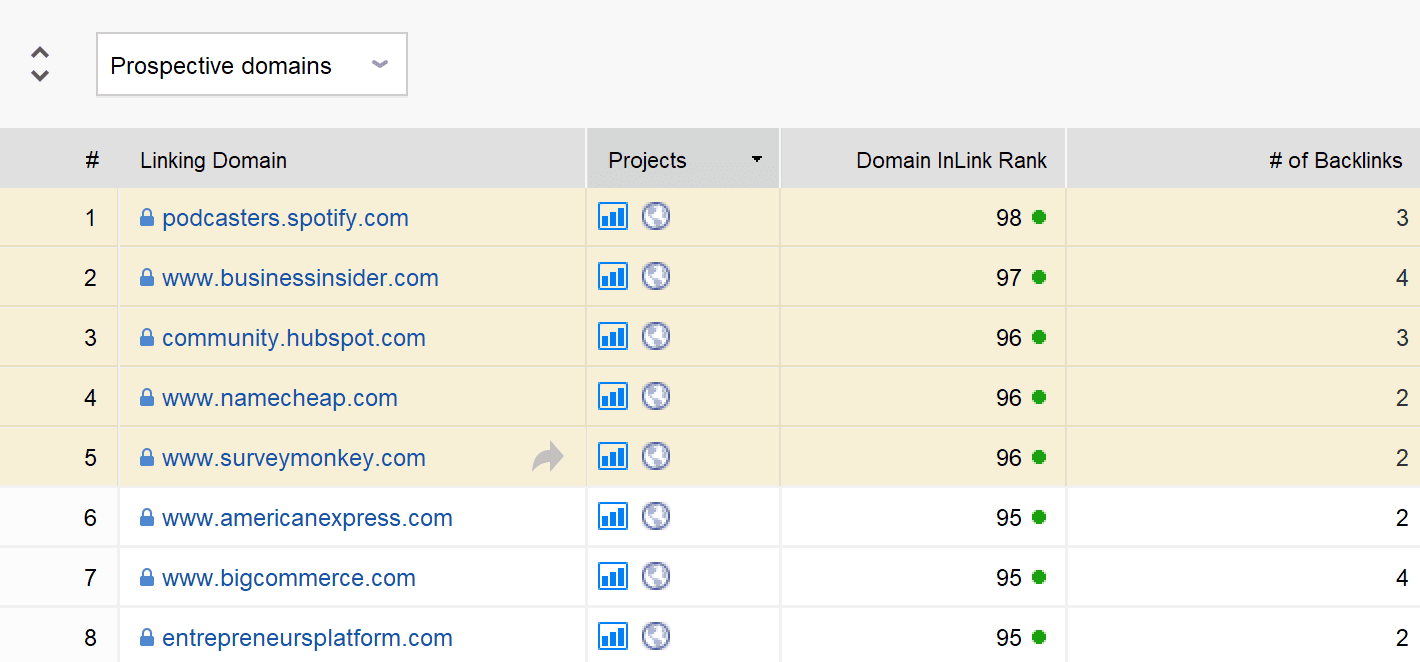Open the Projects column dropdown arrow
The image size is (1420, 662).
[757, 159]
